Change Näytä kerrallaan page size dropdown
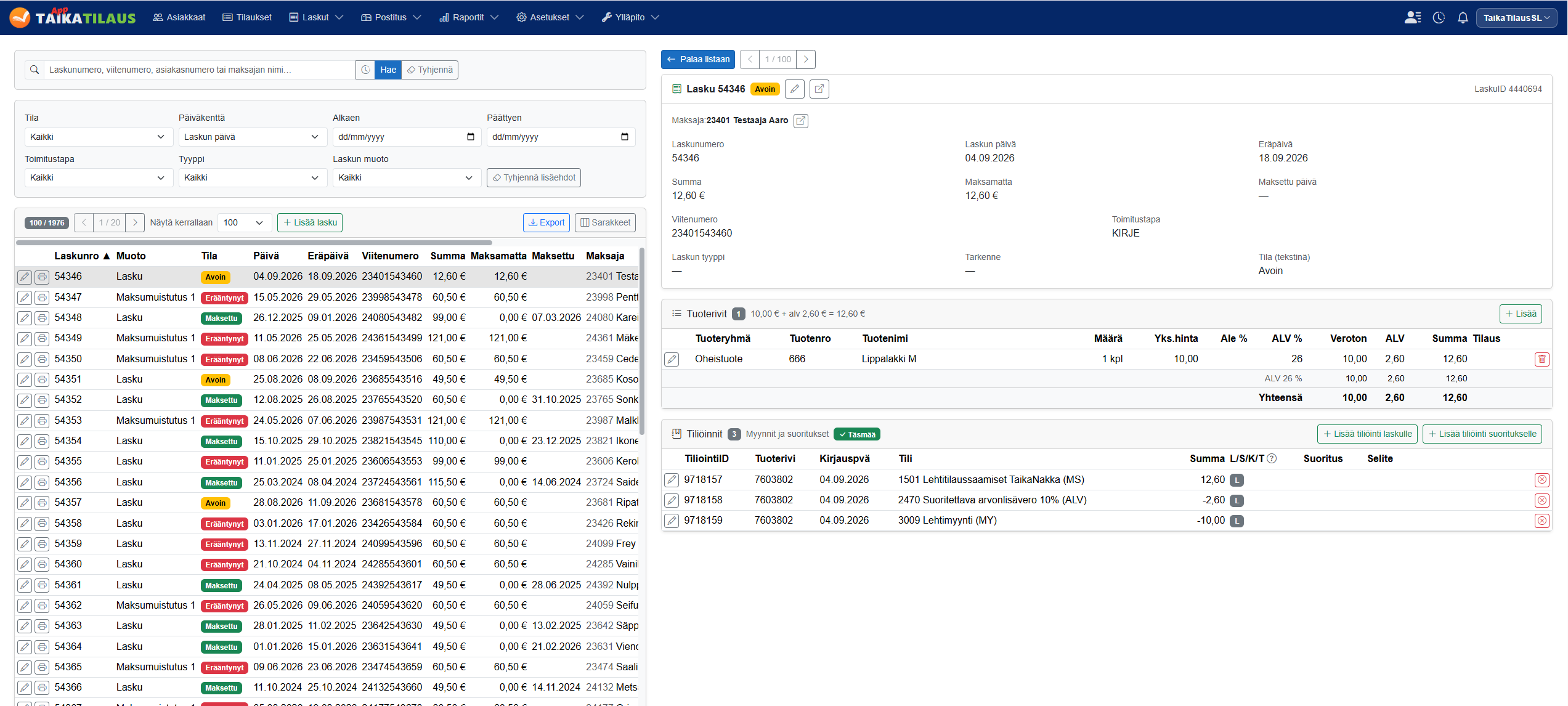Screen dimensions: 1568x706 click(x=245, y=222)
